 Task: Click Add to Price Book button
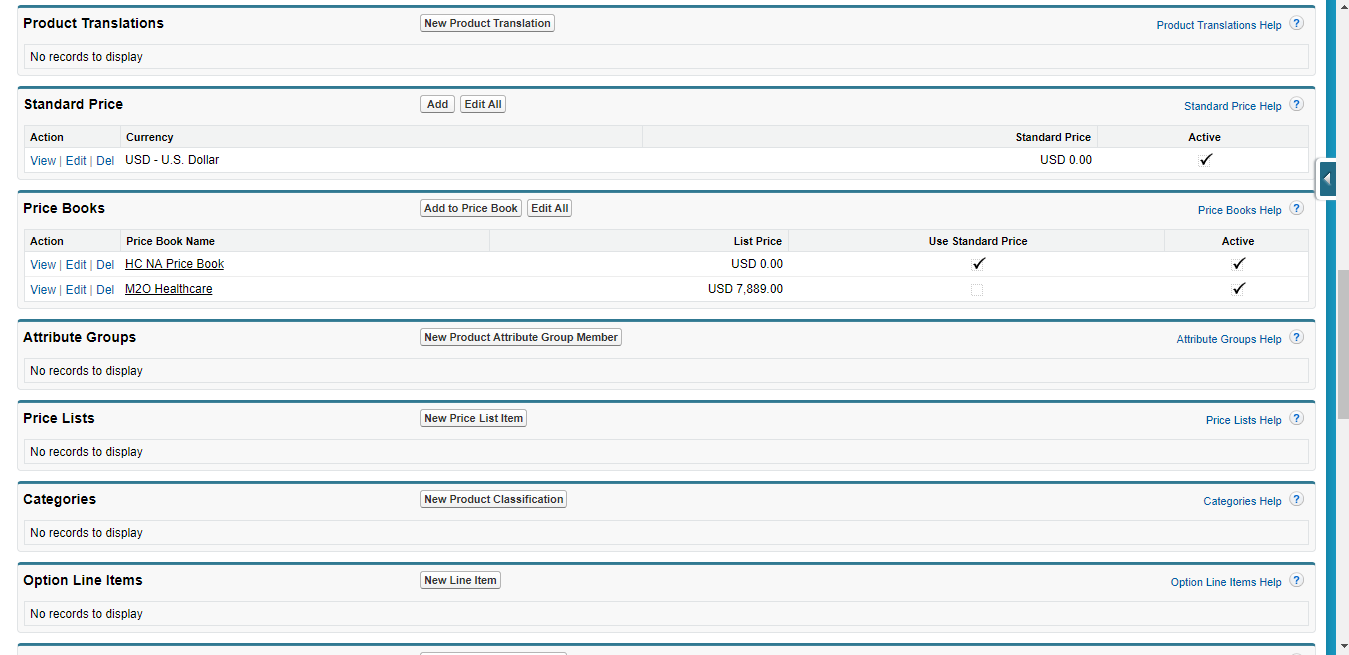pyautogui.click(x=471, y=208)
